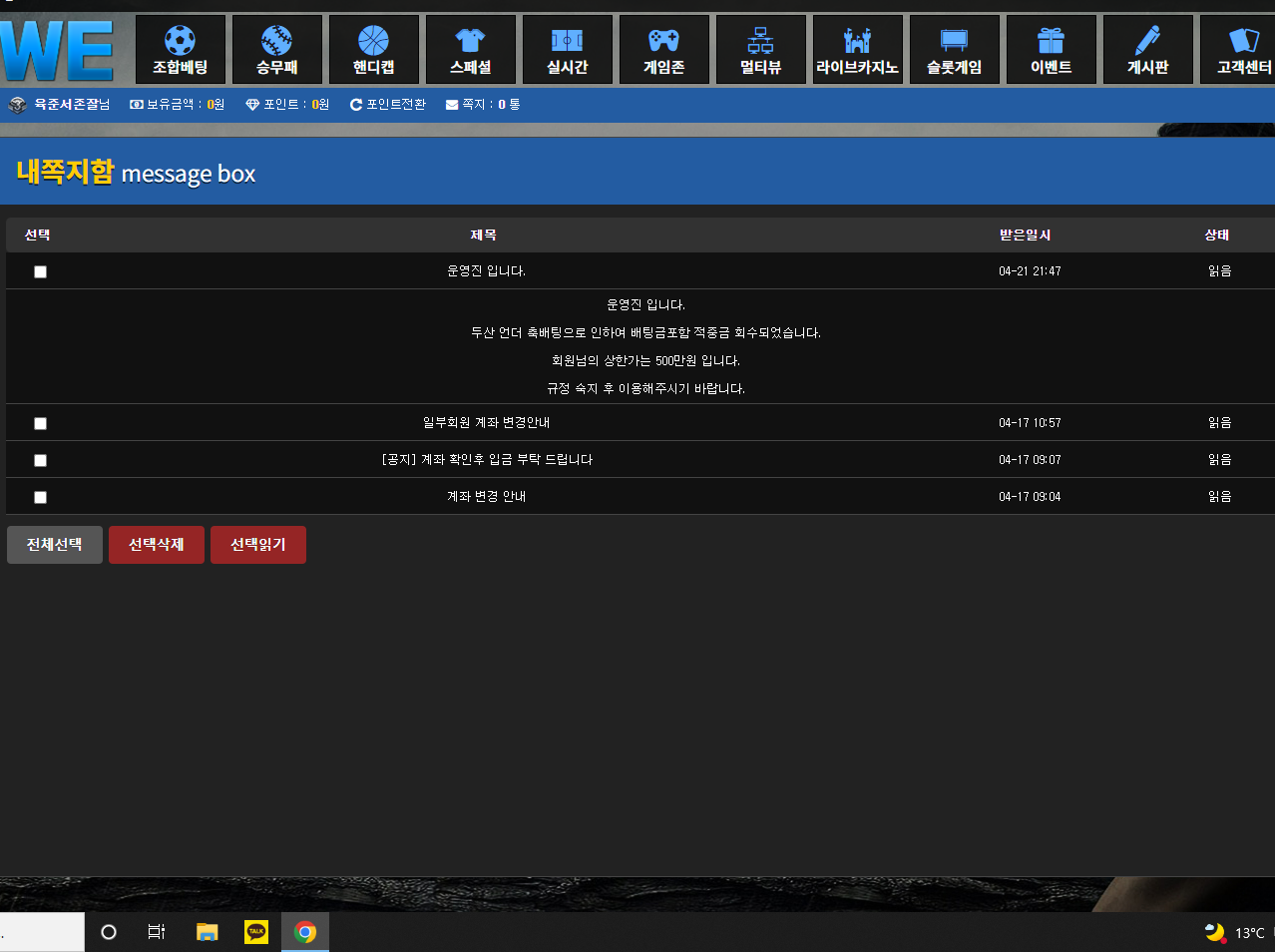Viewport: 1275px width, 952px height.
Task: Check the box for 계좌 변경 안내 message
Action: pos(40,497)
